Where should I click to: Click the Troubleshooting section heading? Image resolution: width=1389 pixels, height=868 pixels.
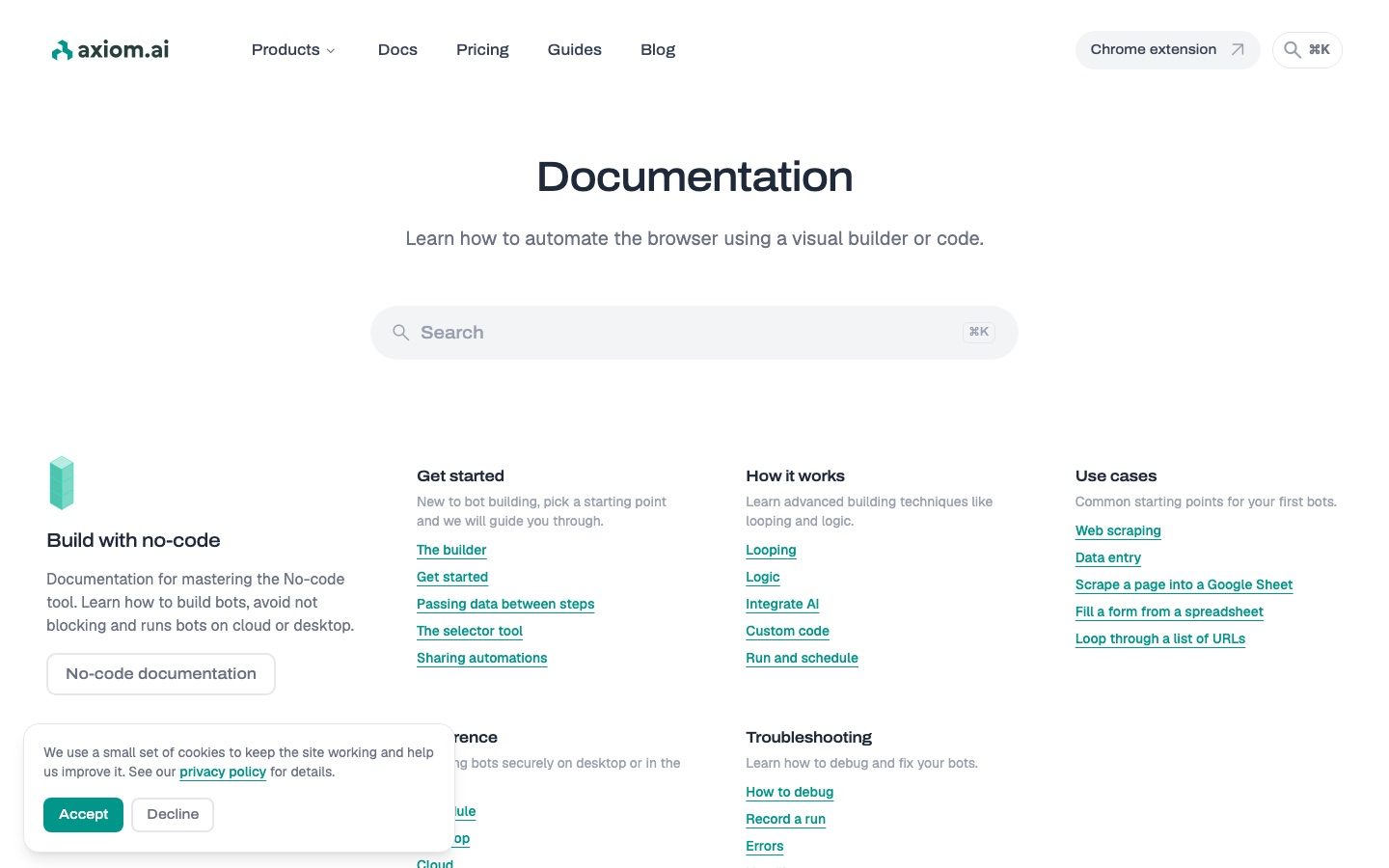808,737
